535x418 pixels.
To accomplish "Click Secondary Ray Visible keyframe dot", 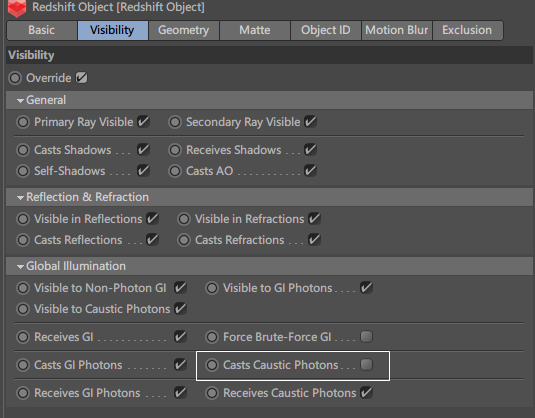I will tap(175, 122).
